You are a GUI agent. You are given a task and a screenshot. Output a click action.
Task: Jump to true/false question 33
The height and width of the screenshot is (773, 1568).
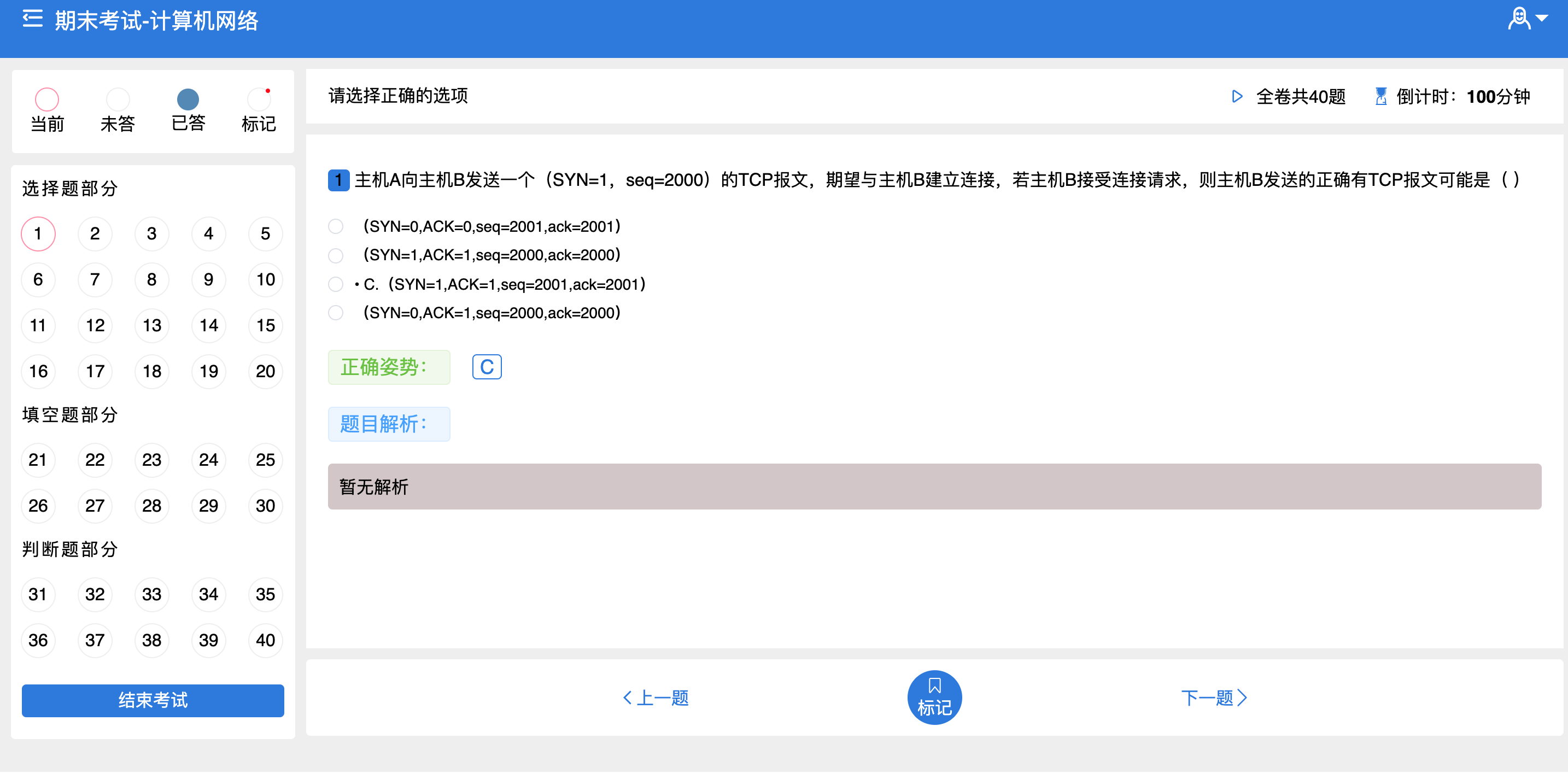click(x=151, y=595)
